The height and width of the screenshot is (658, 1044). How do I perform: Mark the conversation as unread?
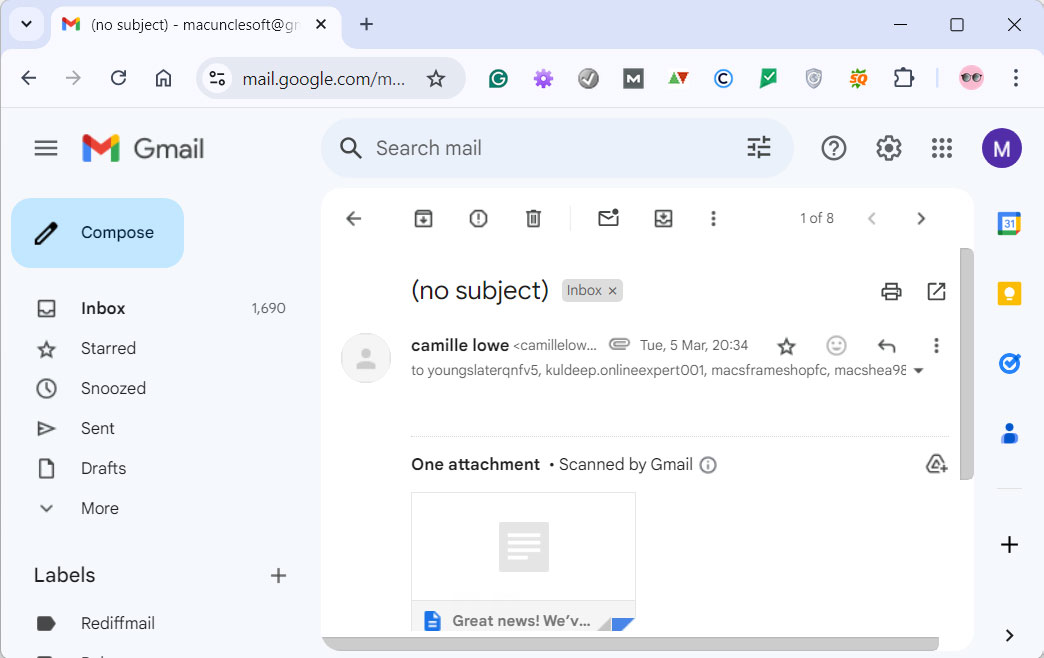click(x=608, y=218)
